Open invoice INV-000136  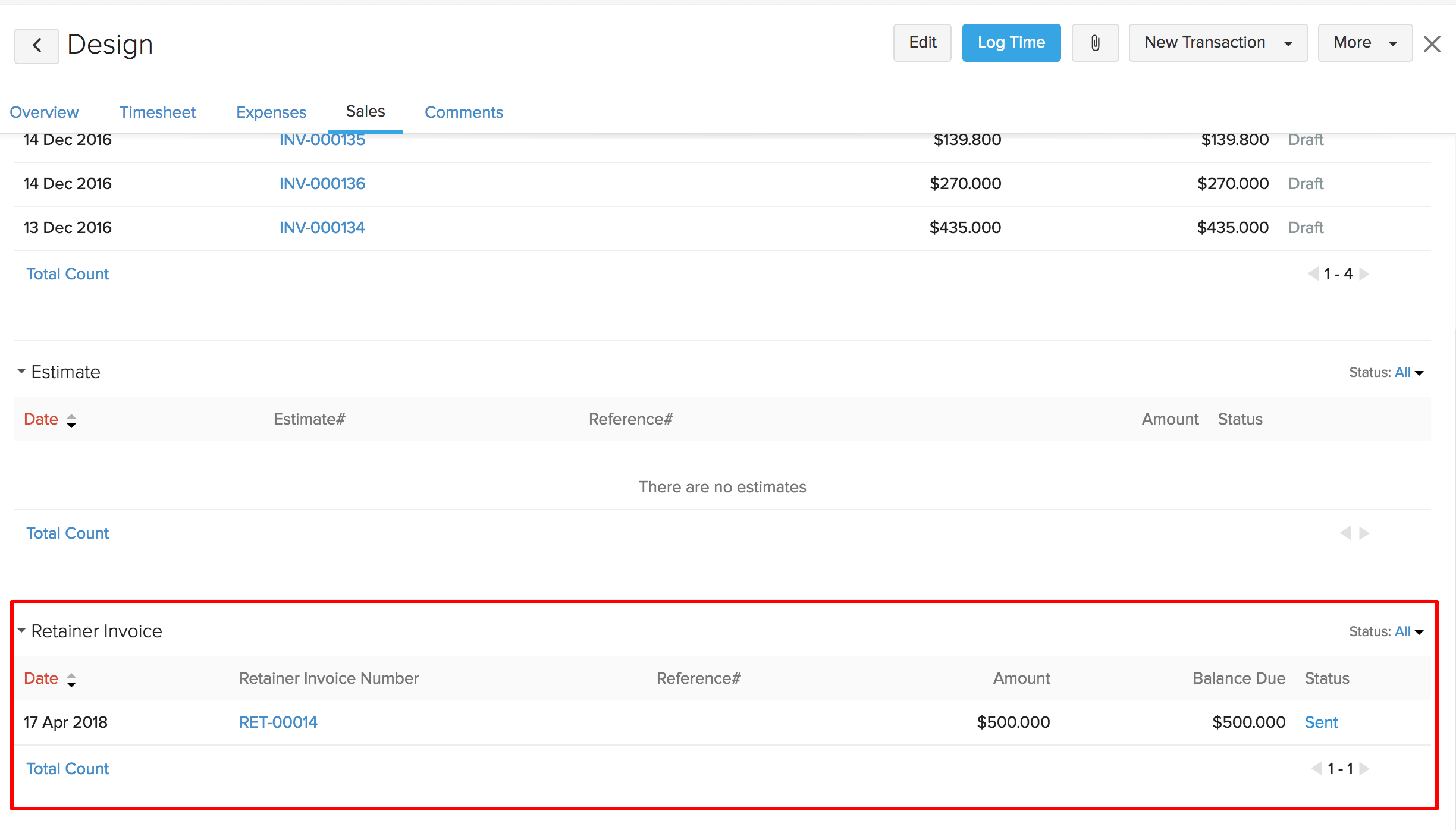322,184
